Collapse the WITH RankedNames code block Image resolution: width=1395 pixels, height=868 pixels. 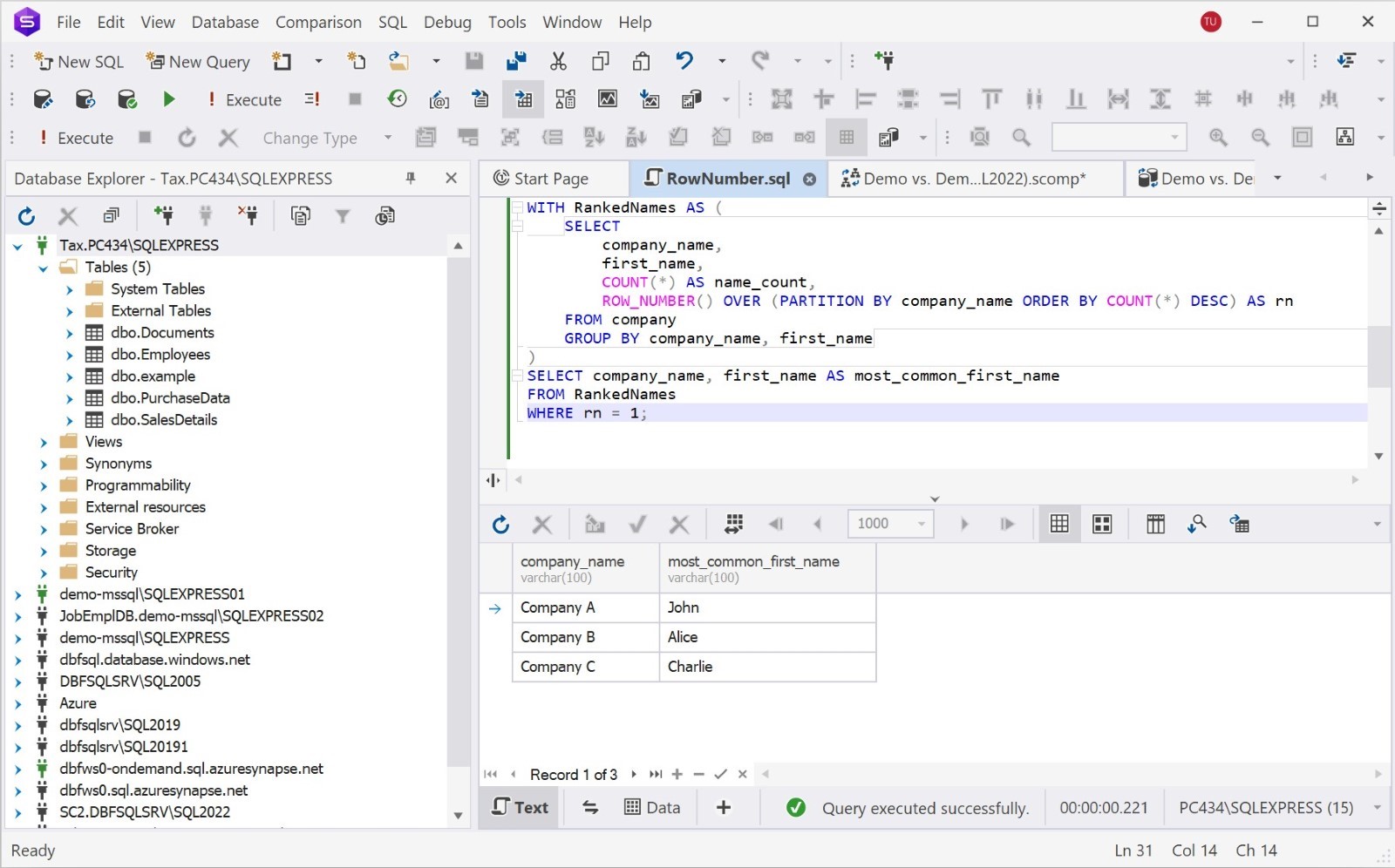coord(517,207)
